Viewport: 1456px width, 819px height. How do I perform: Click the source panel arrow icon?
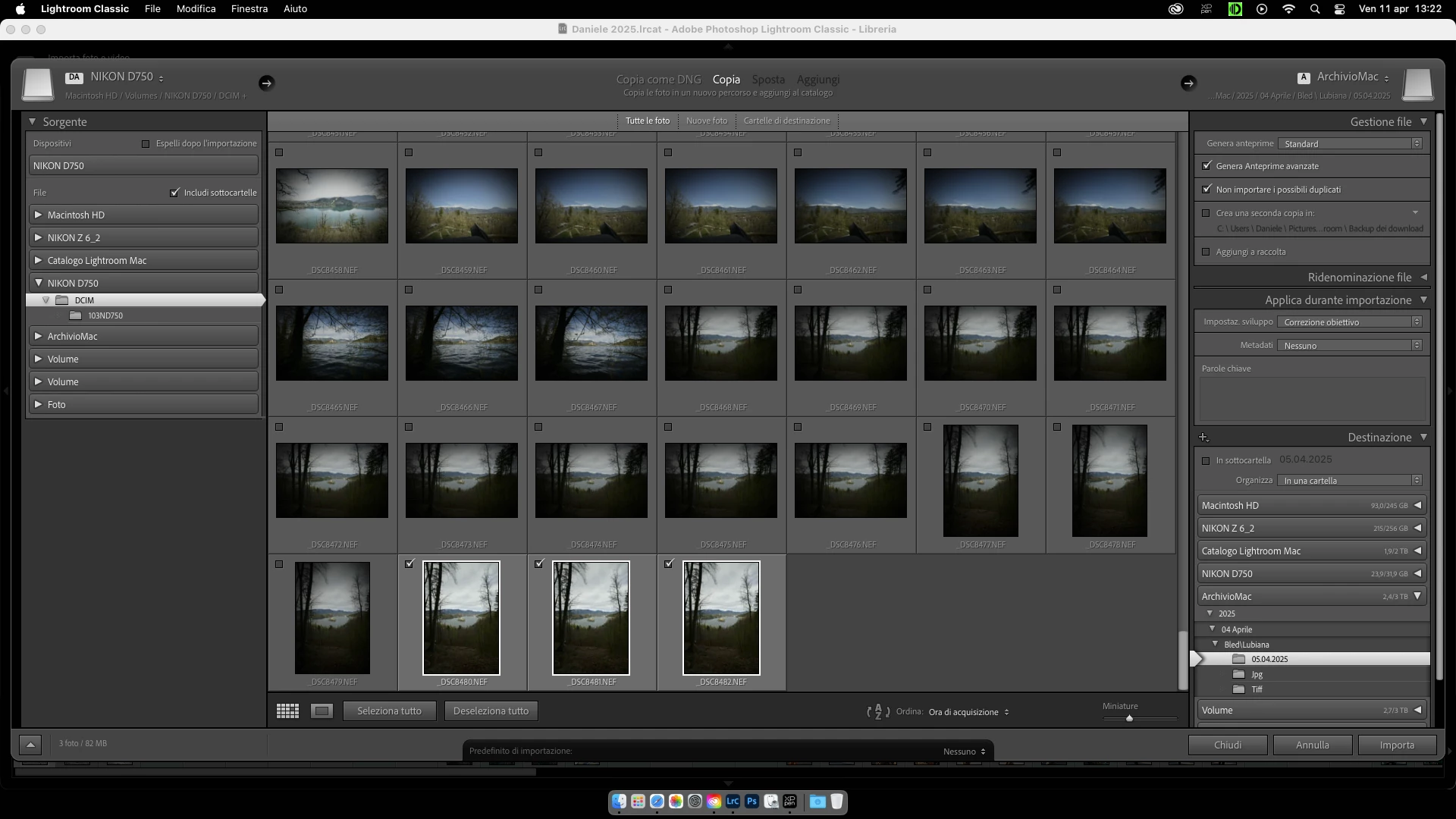pos(266,83)
